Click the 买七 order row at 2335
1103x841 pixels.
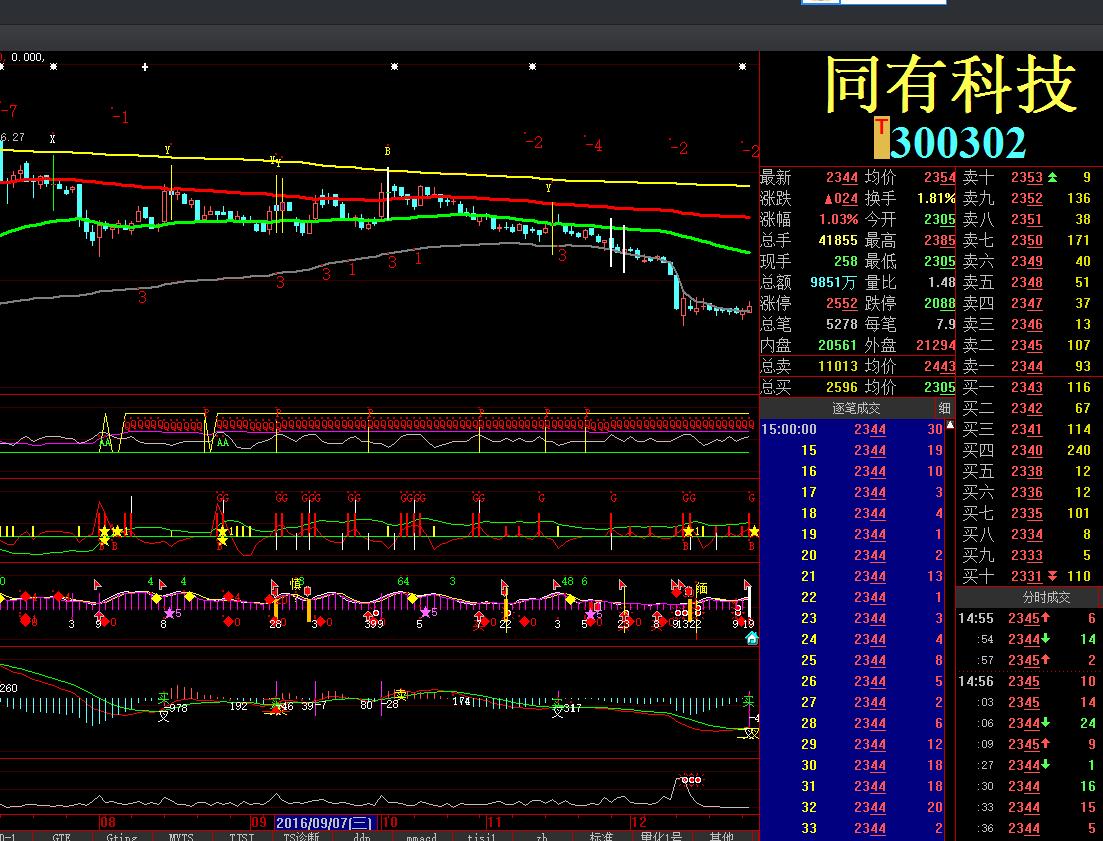[1028, 513]
